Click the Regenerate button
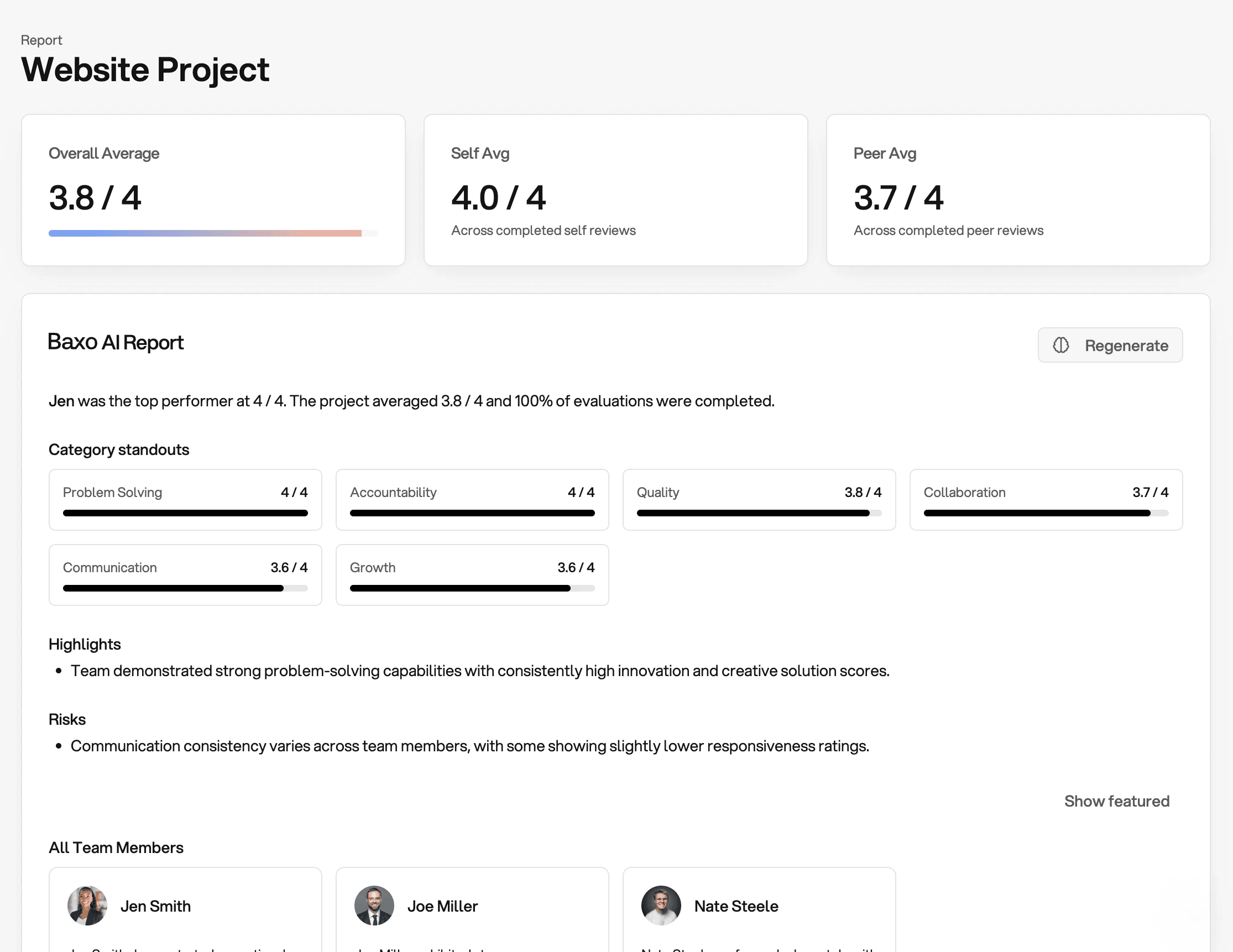 pyautogui.click(x=1110, y=345)
